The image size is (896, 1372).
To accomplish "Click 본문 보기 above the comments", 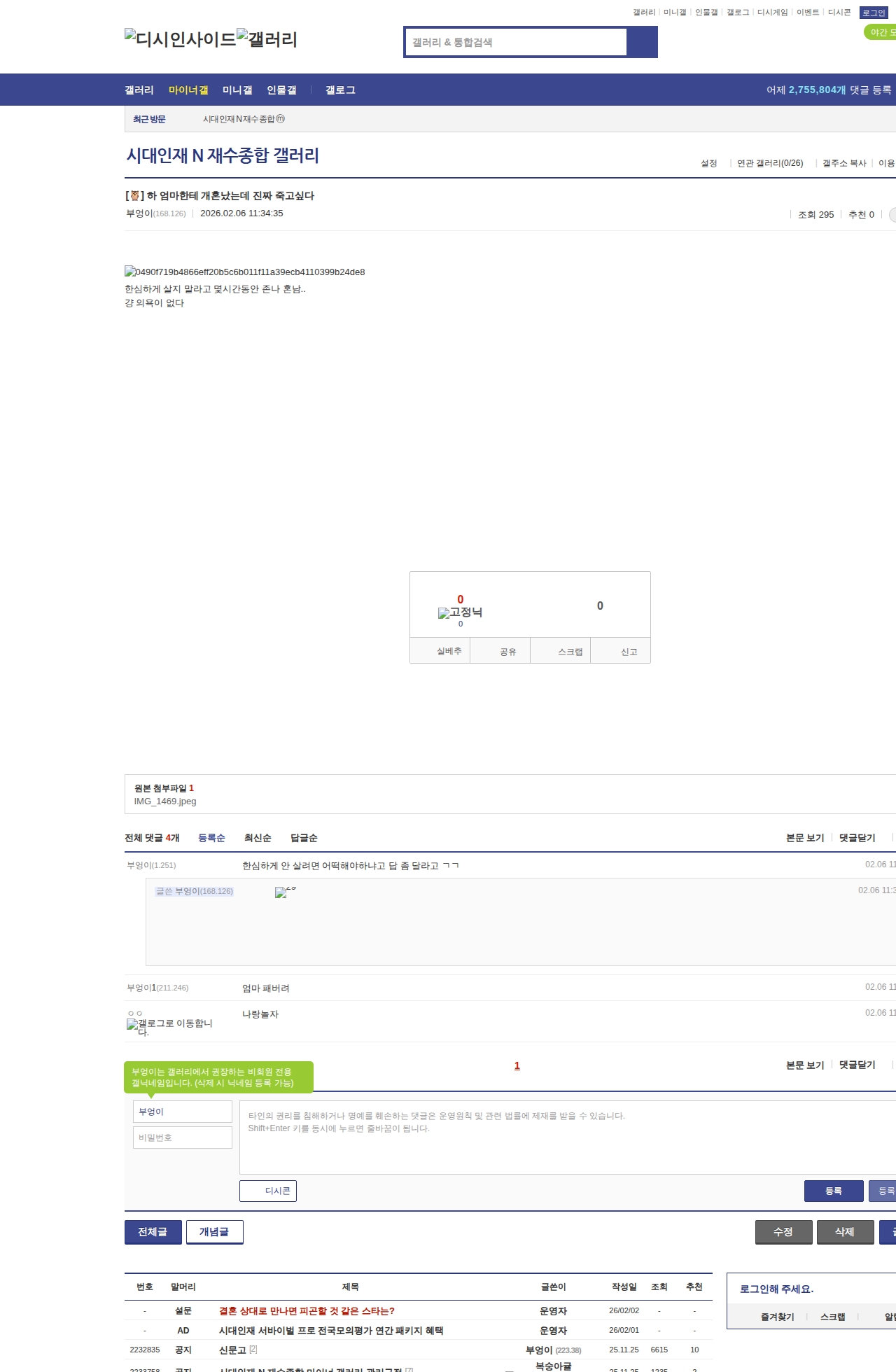I will pyautogui.click(x=805, y=838).
